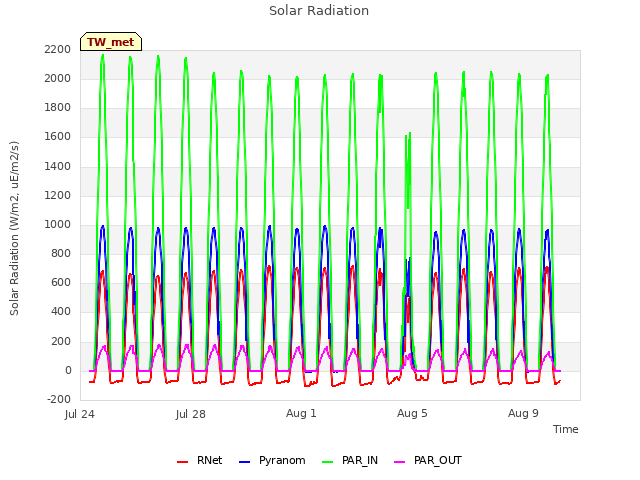Click the red RNet legend color marker

click(182, 462)
